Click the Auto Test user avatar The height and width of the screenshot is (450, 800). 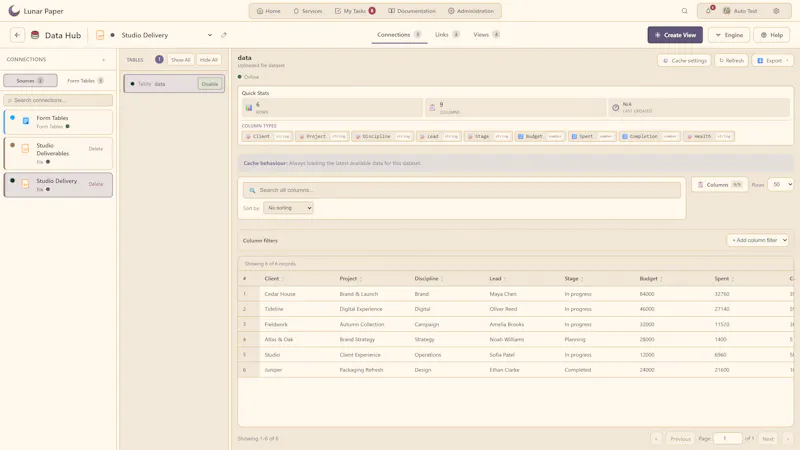pyautogui.click(x=727, y=11)
